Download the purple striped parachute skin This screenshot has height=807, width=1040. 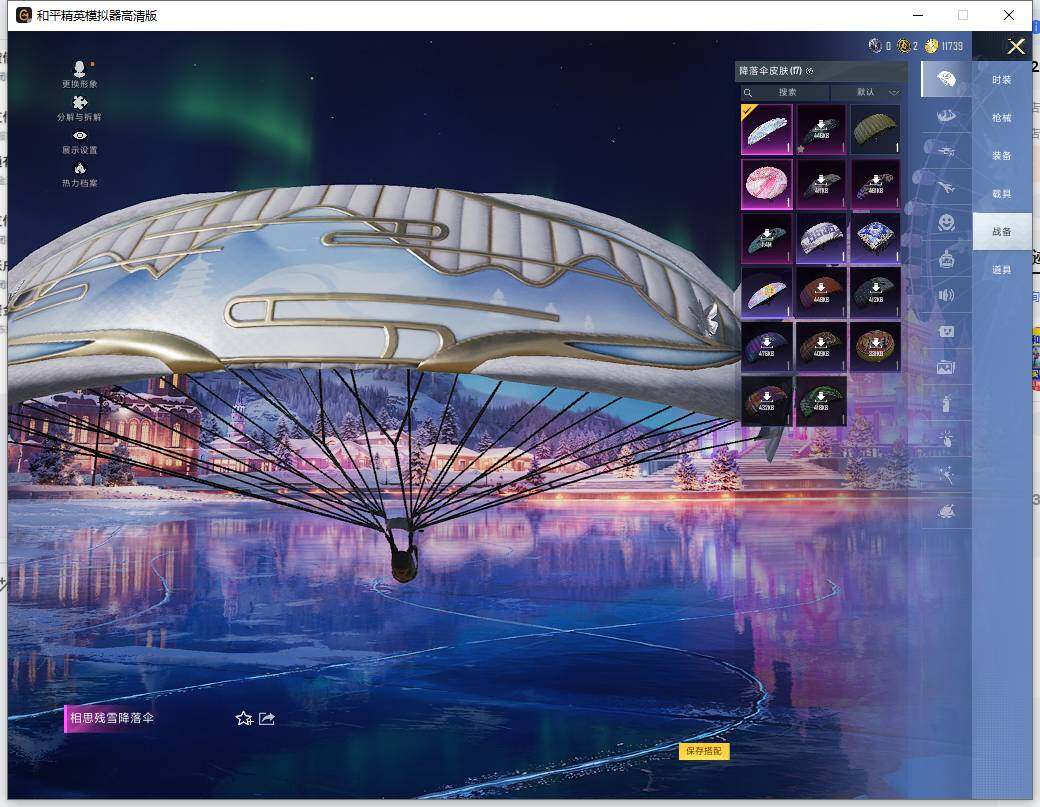click(x=766, y=347)
